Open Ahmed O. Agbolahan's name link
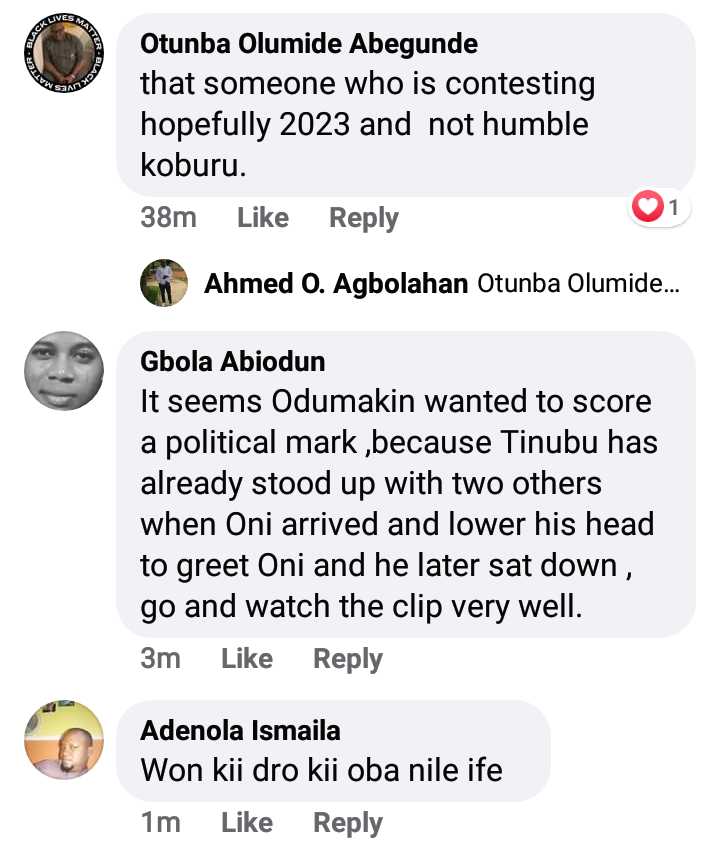This screenshot has height=844, width=720. 336,284
